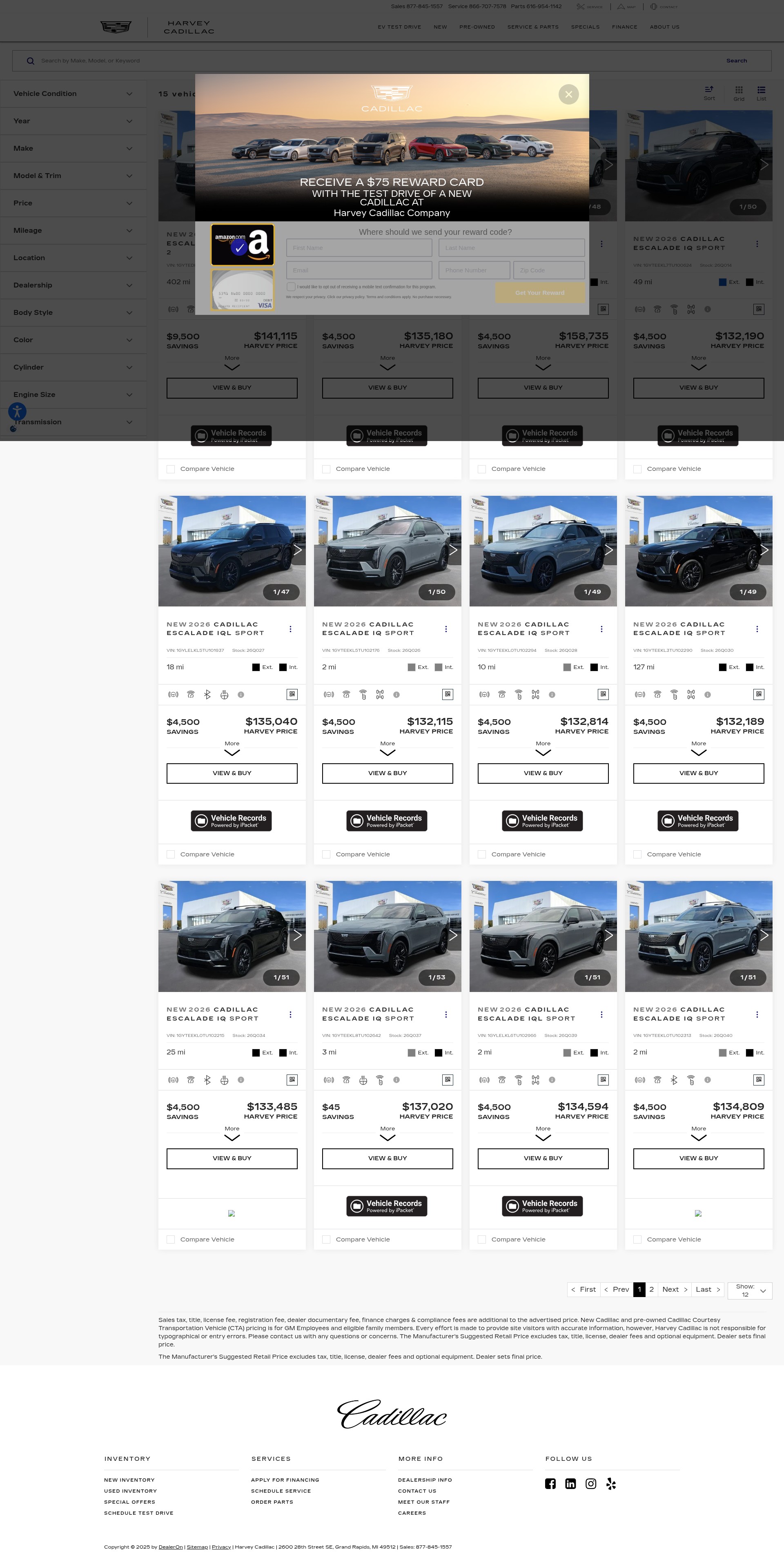Check Compare Vehicle for $133,485 Escalade
The width and height of the screenshot is (784, 1567).
tap(171, 1239)
